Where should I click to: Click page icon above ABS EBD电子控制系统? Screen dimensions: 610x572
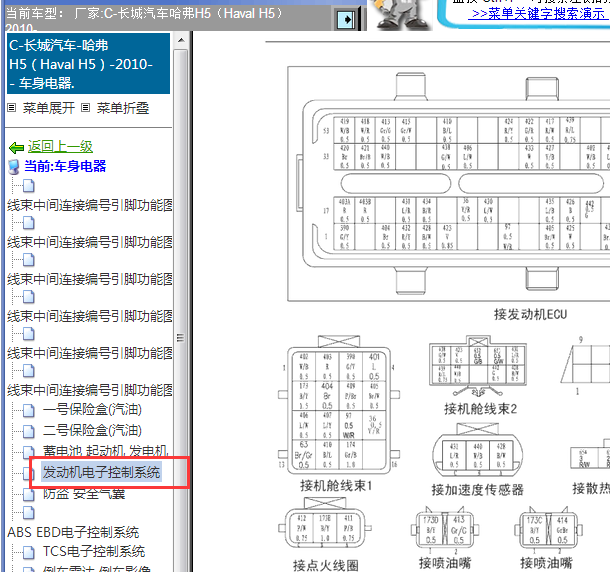pyautogui.click(x=28, y=513)
